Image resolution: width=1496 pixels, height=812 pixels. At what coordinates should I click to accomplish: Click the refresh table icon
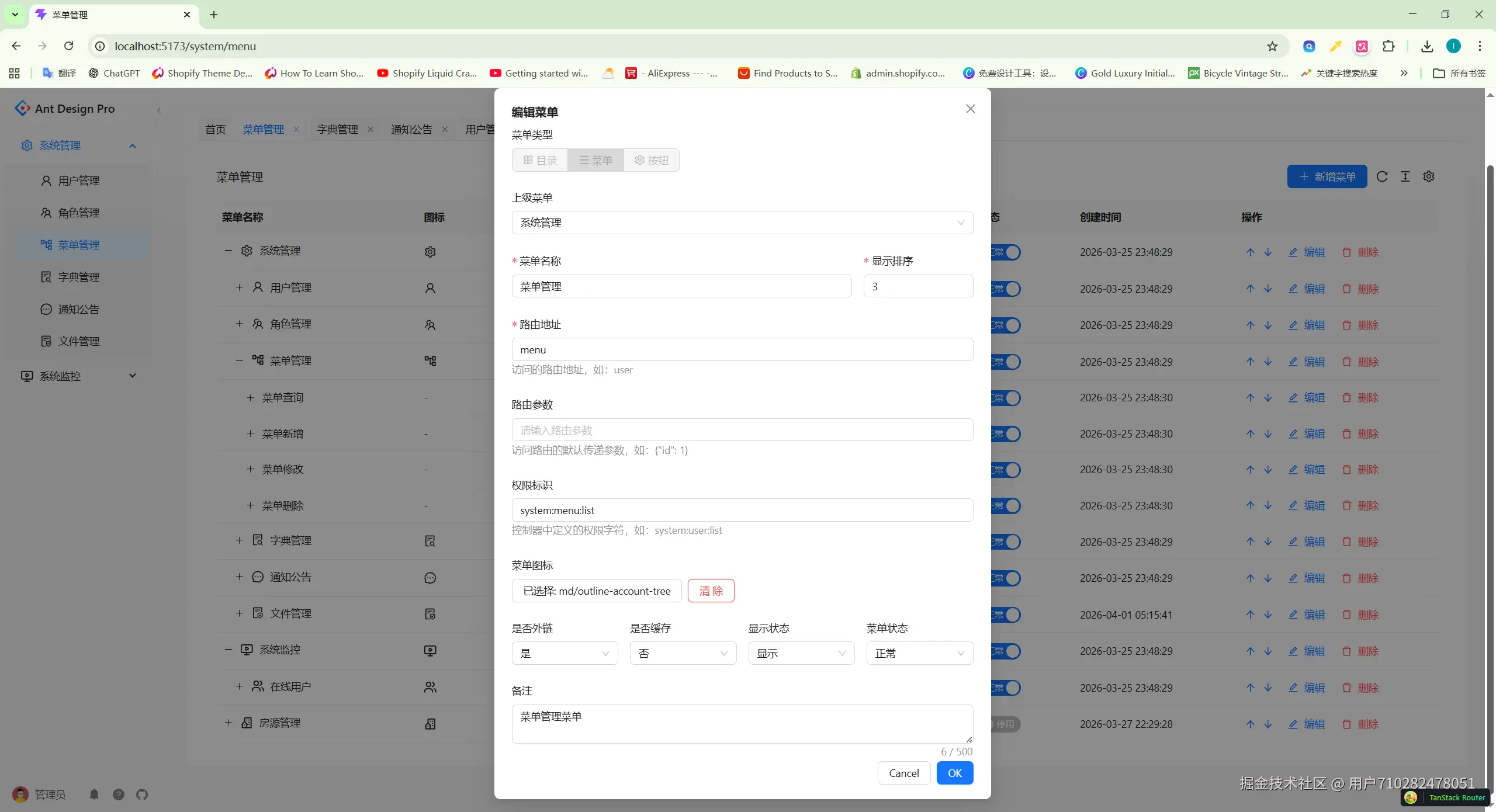[1382, 176]
